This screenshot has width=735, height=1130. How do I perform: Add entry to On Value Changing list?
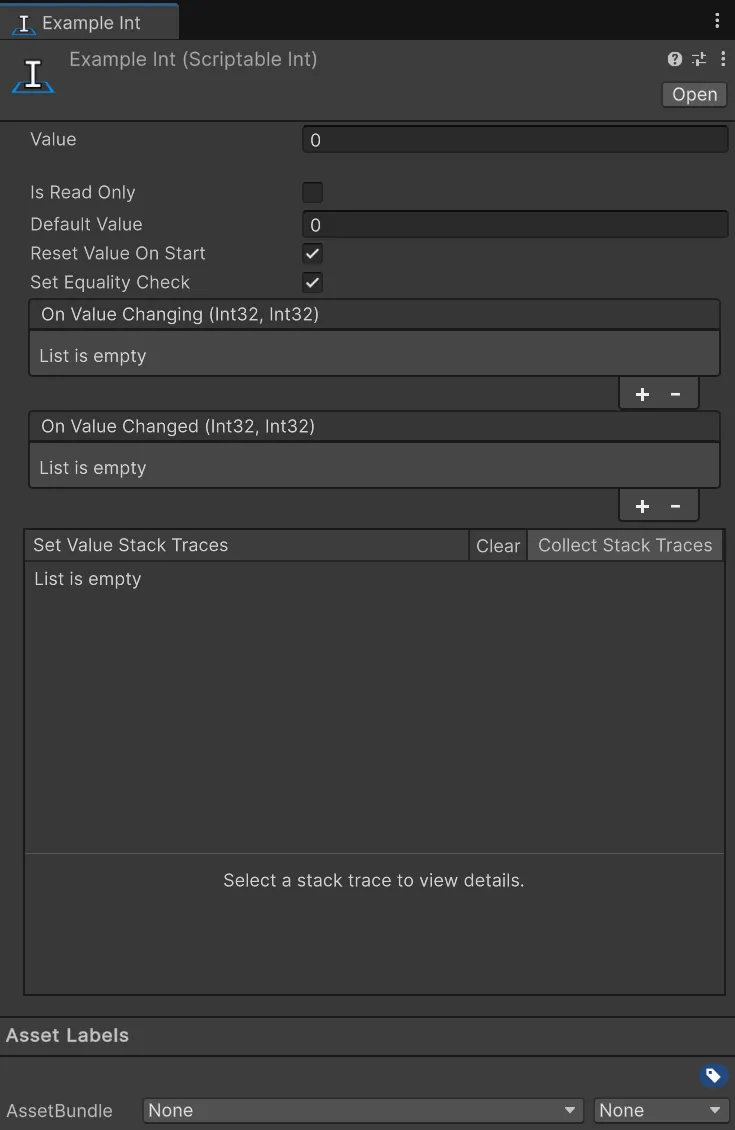tap(642, 393)
